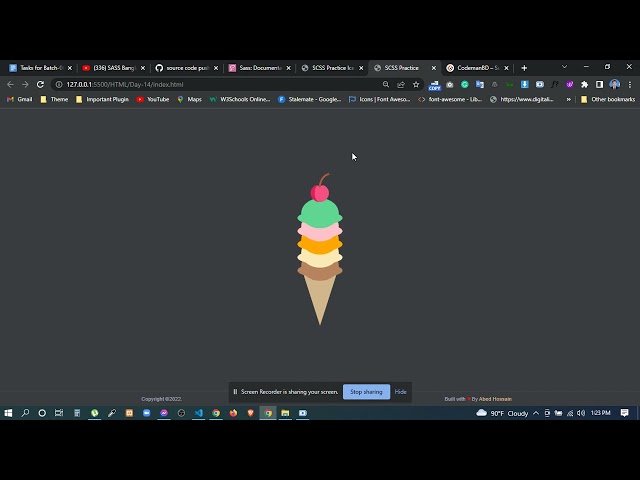Screen dimensions: 640x480
Task: Open the purple W extension
Action: tap(569, 84)
